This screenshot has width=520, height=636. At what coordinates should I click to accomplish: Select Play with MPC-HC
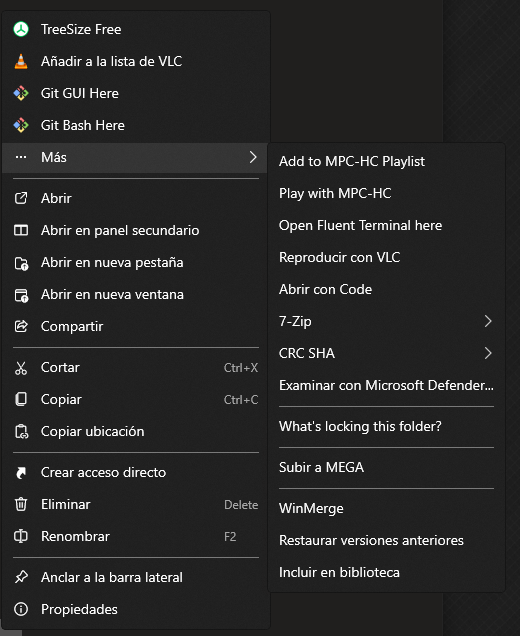coord(386,193)
